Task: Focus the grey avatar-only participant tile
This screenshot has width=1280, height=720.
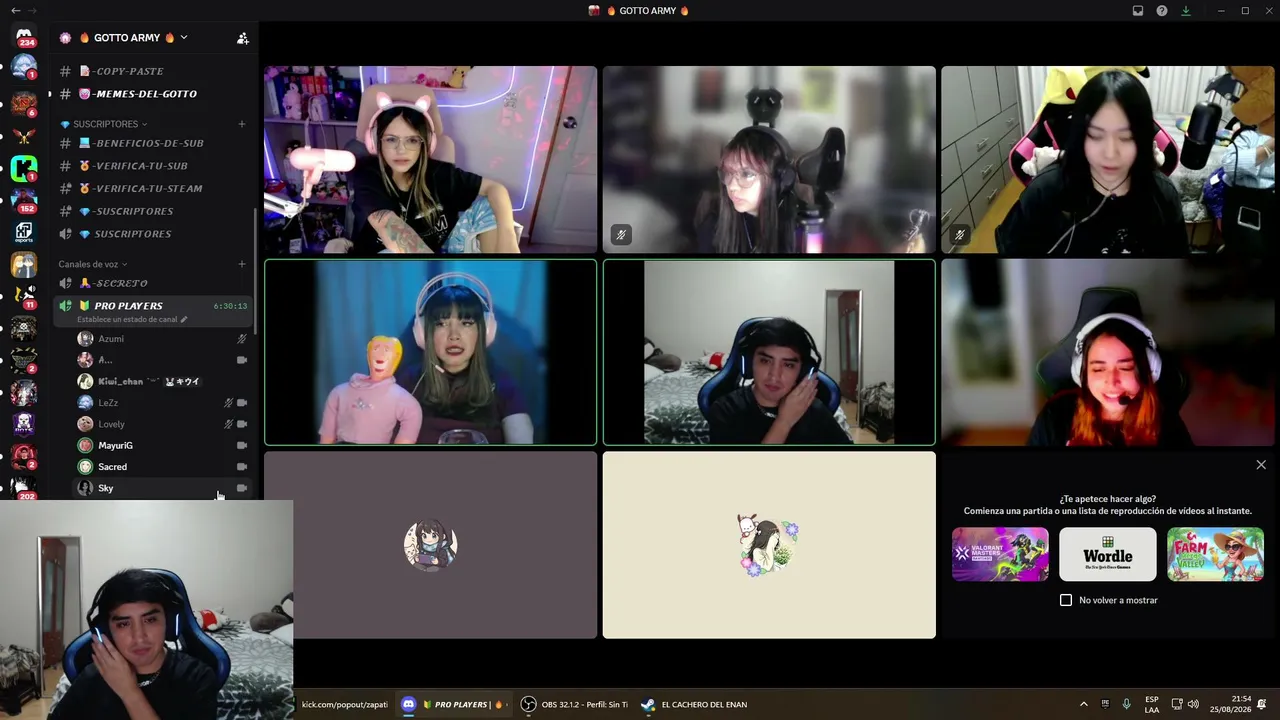Action: 431,545
